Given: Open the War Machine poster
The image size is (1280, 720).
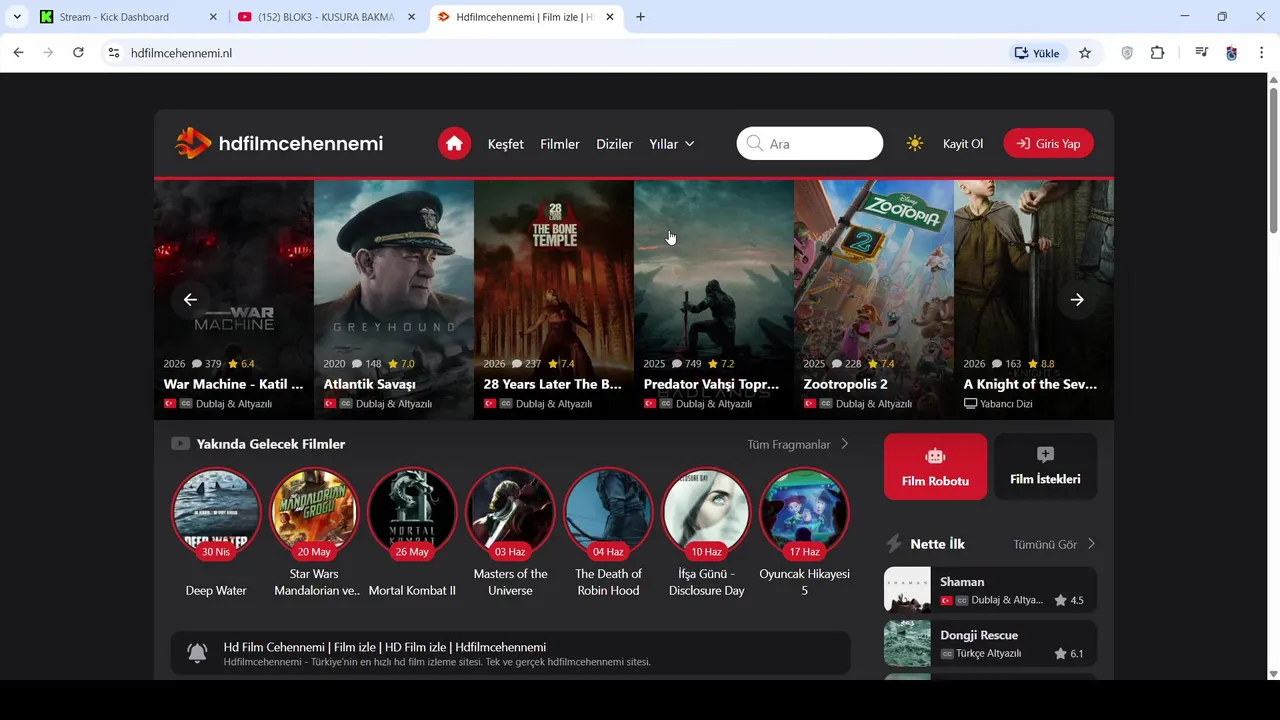Looking at the screenshot, I should (x=234, y=299).
